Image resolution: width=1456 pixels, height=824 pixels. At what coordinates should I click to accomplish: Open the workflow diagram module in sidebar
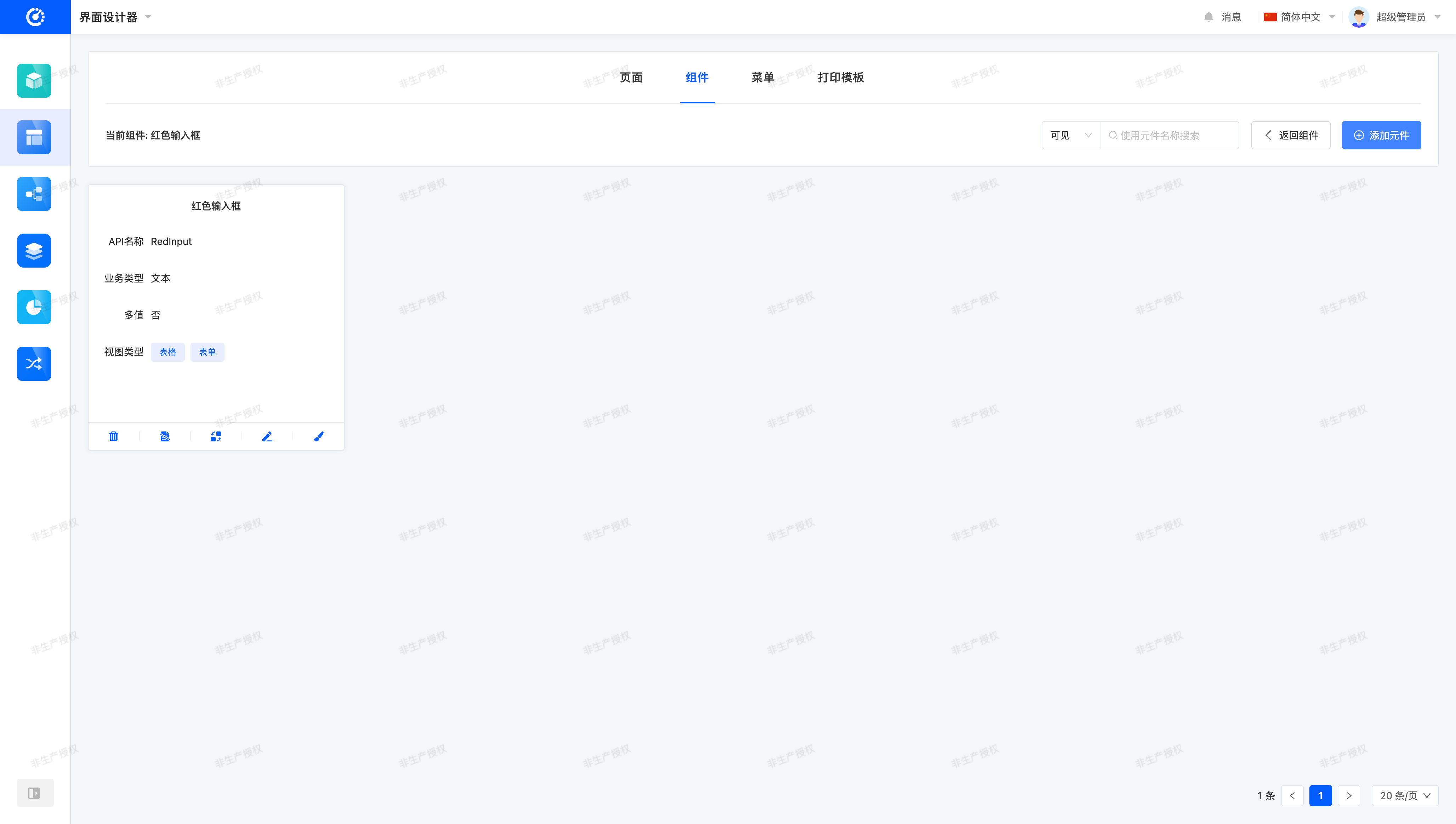(x=34, y=194)
